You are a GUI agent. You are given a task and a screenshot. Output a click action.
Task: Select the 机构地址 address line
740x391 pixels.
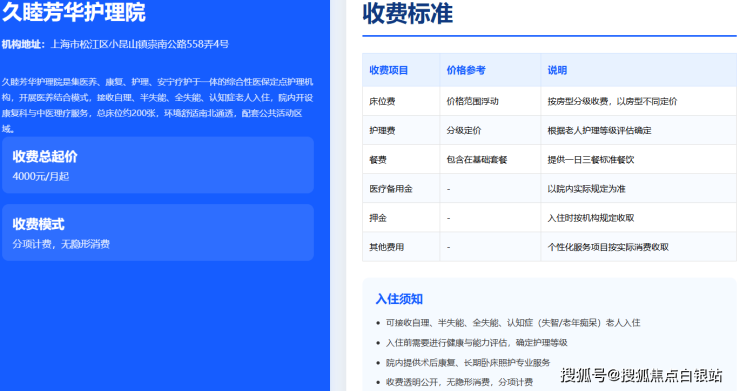115,44
